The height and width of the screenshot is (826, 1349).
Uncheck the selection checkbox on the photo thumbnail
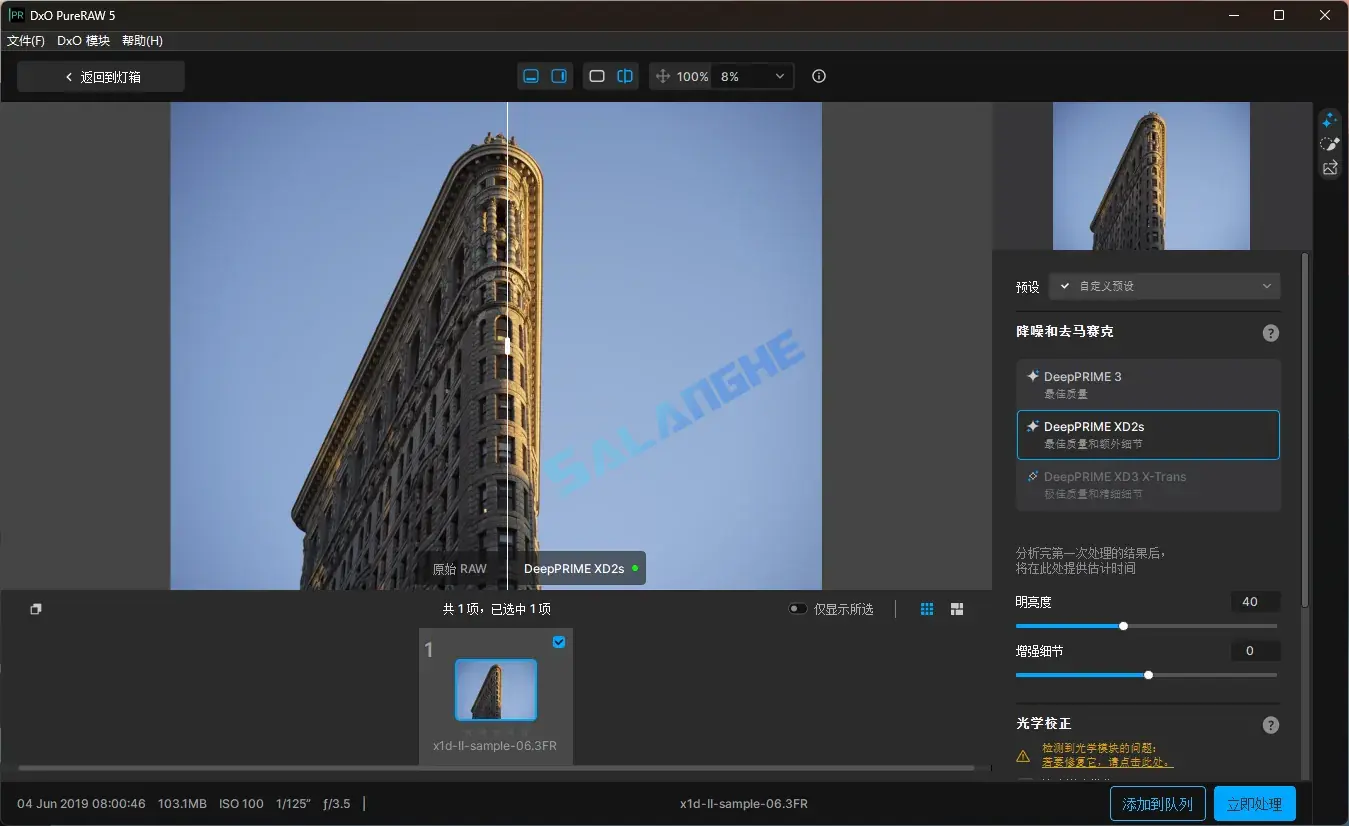(559, 642)
